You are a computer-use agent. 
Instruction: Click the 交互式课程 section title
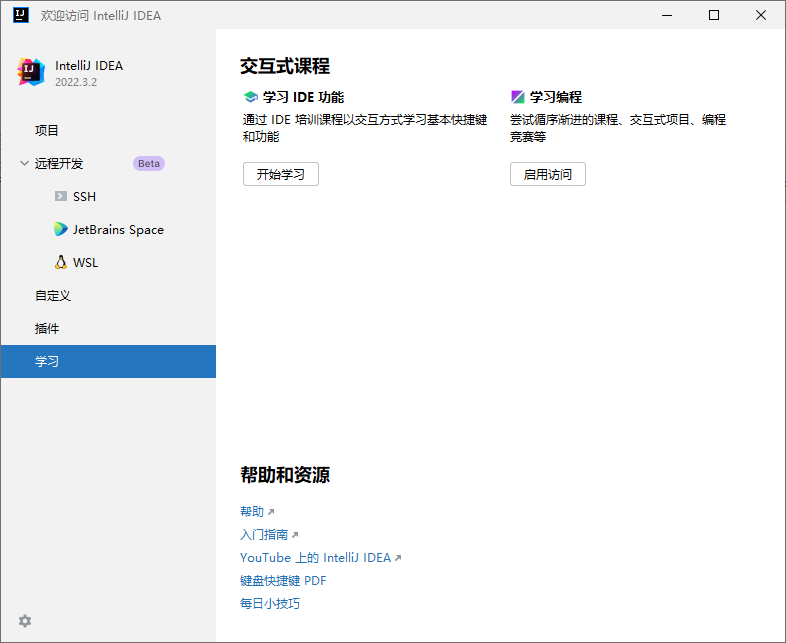click(x=285, y=66)
